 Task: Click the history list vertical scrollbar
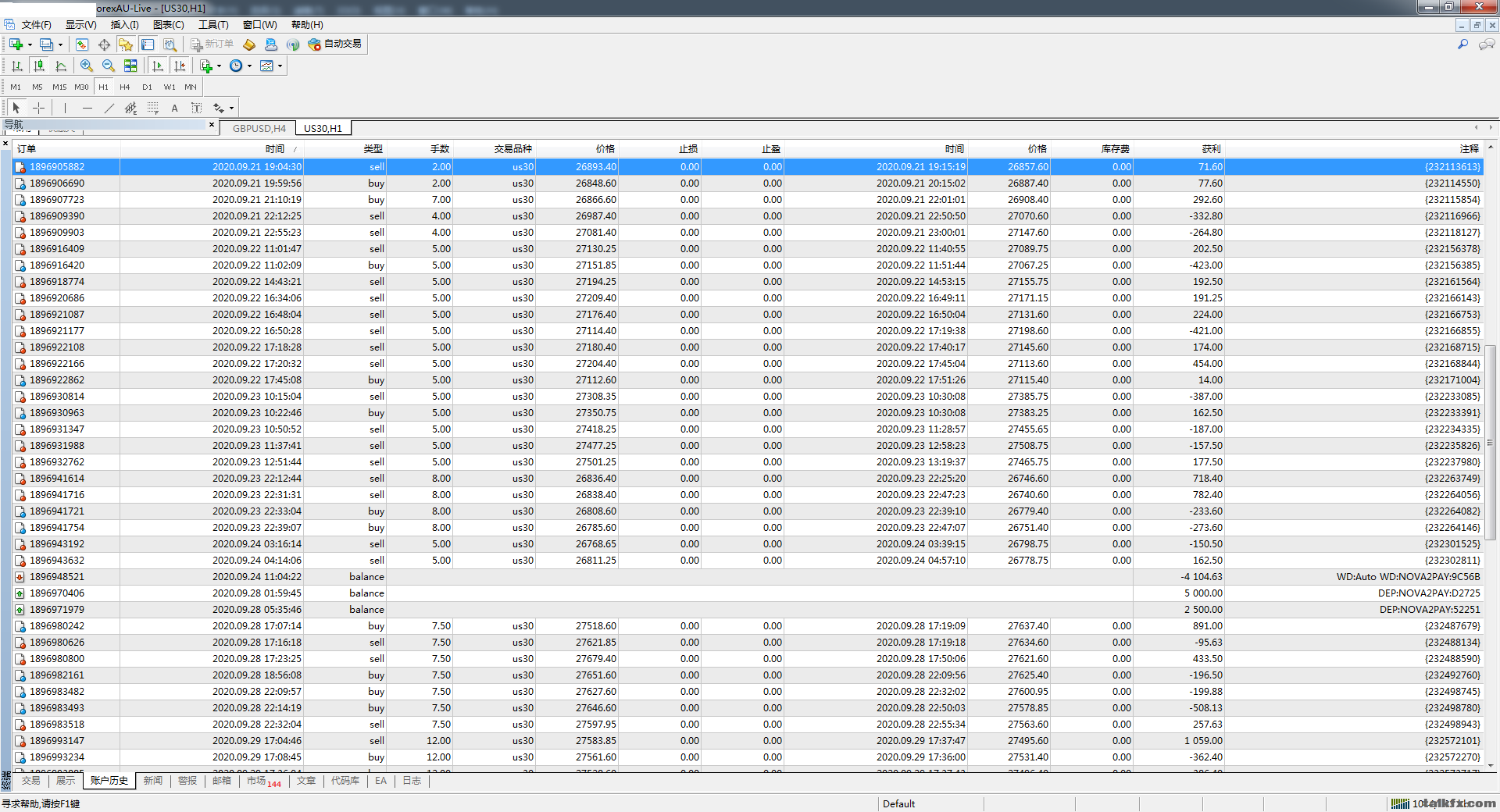[x=1491, y=442]
